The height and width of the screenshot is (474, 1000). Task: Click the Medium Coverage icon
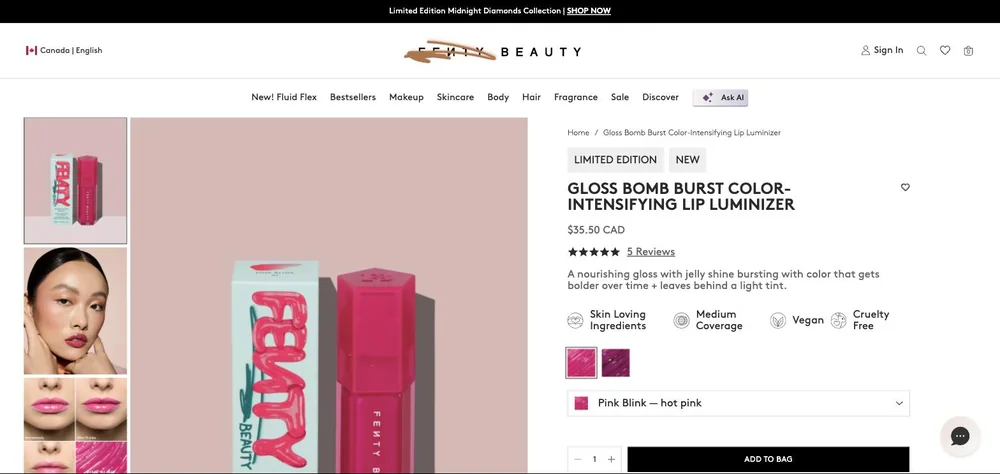(681, 320)
